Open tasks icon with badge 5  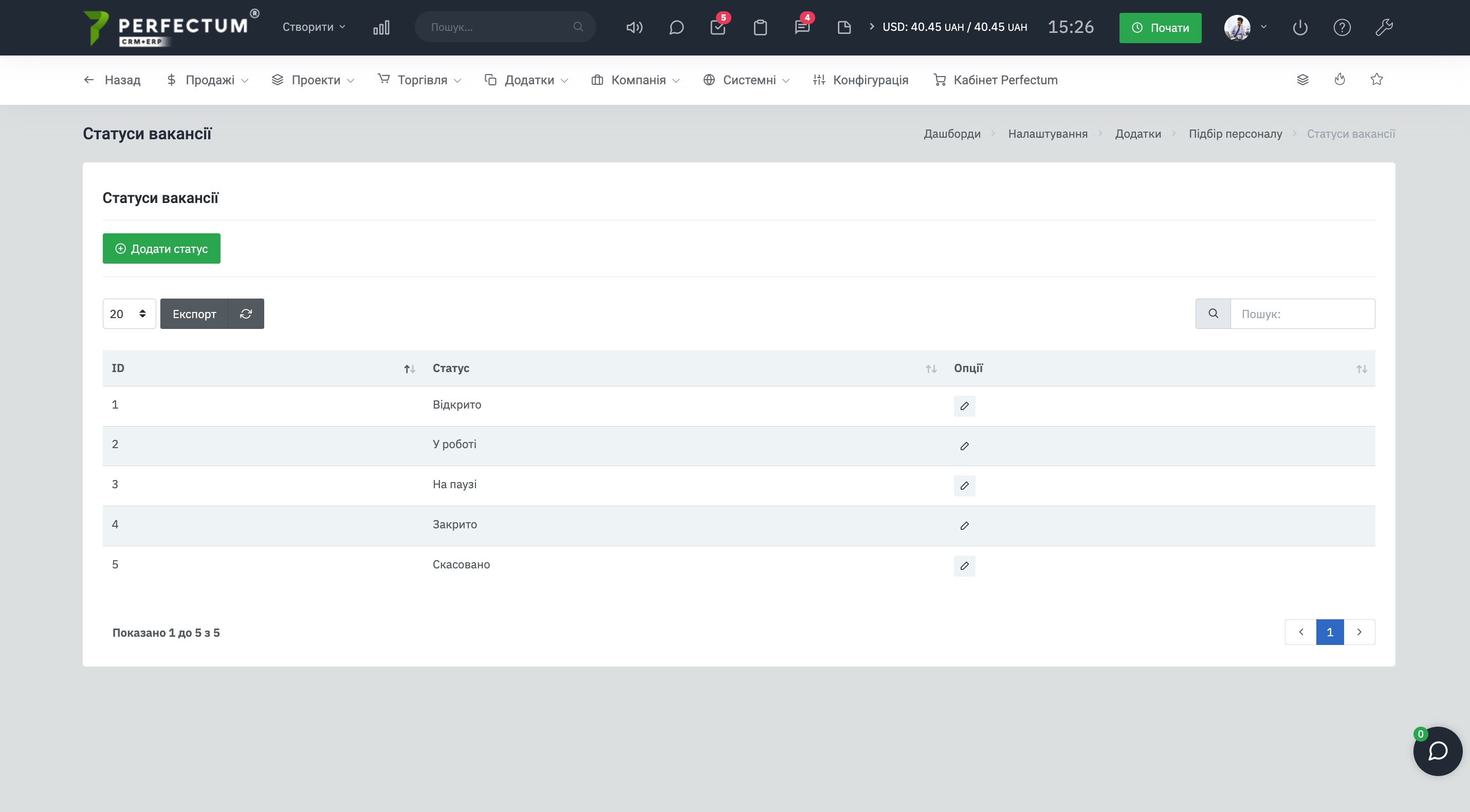click(x=718, y=26)
